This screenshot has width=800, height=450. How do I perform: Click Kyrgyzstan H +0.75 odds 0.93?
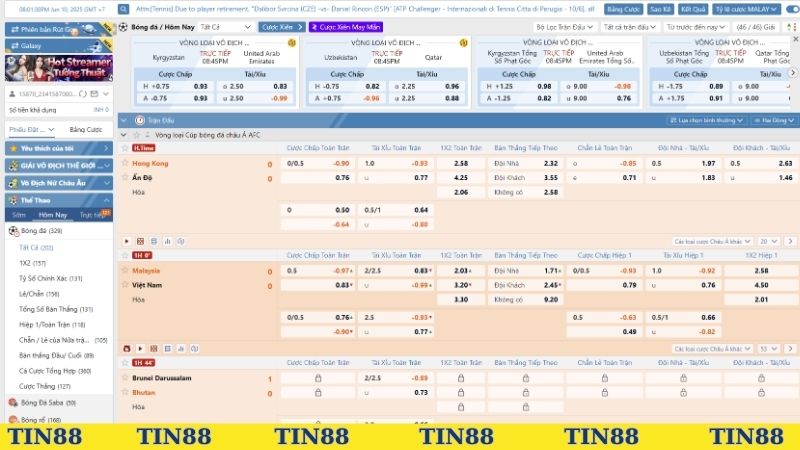(201, 86)
